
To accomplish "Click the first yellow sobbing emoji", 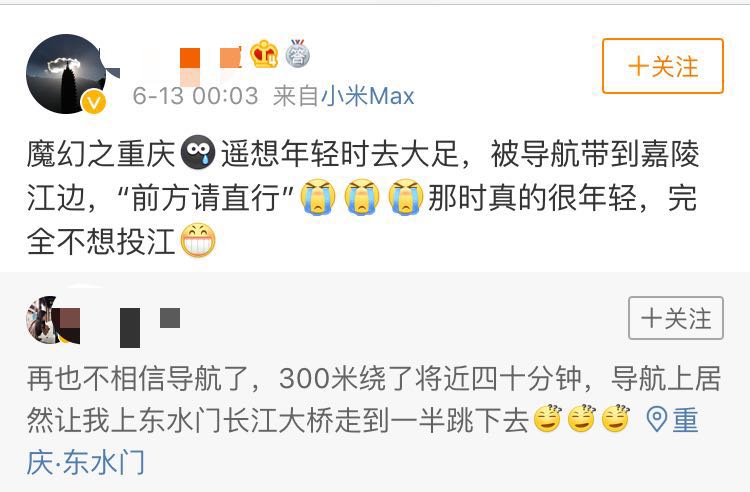I will pos(318,197).
